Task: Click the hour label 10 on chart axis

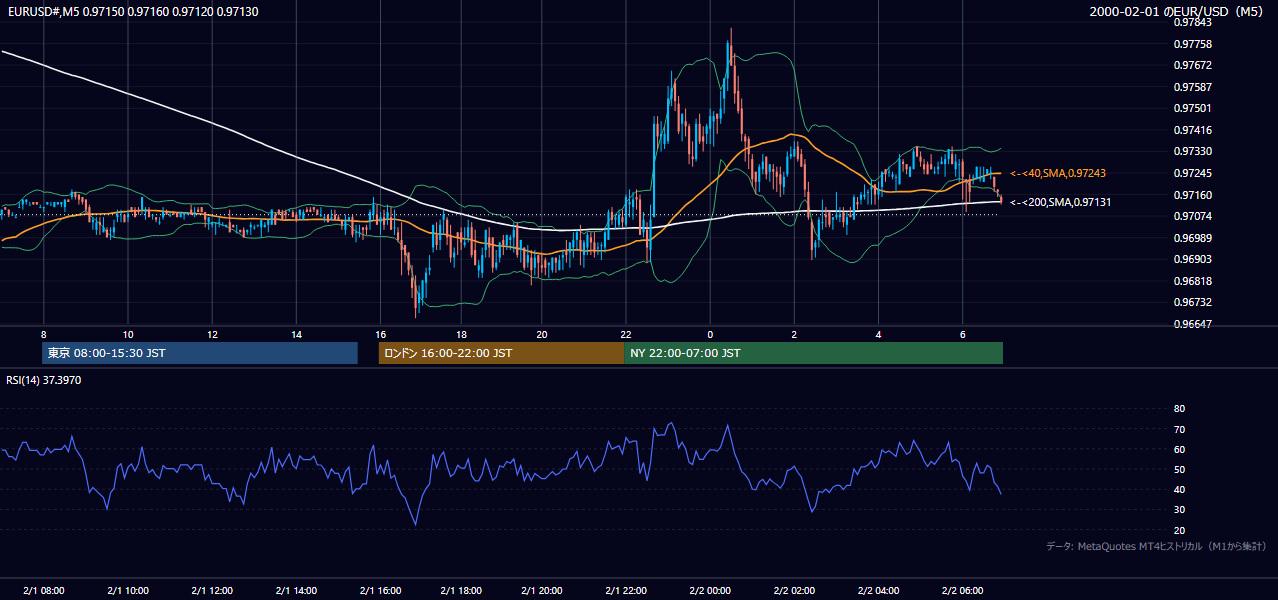Action: 128,334
